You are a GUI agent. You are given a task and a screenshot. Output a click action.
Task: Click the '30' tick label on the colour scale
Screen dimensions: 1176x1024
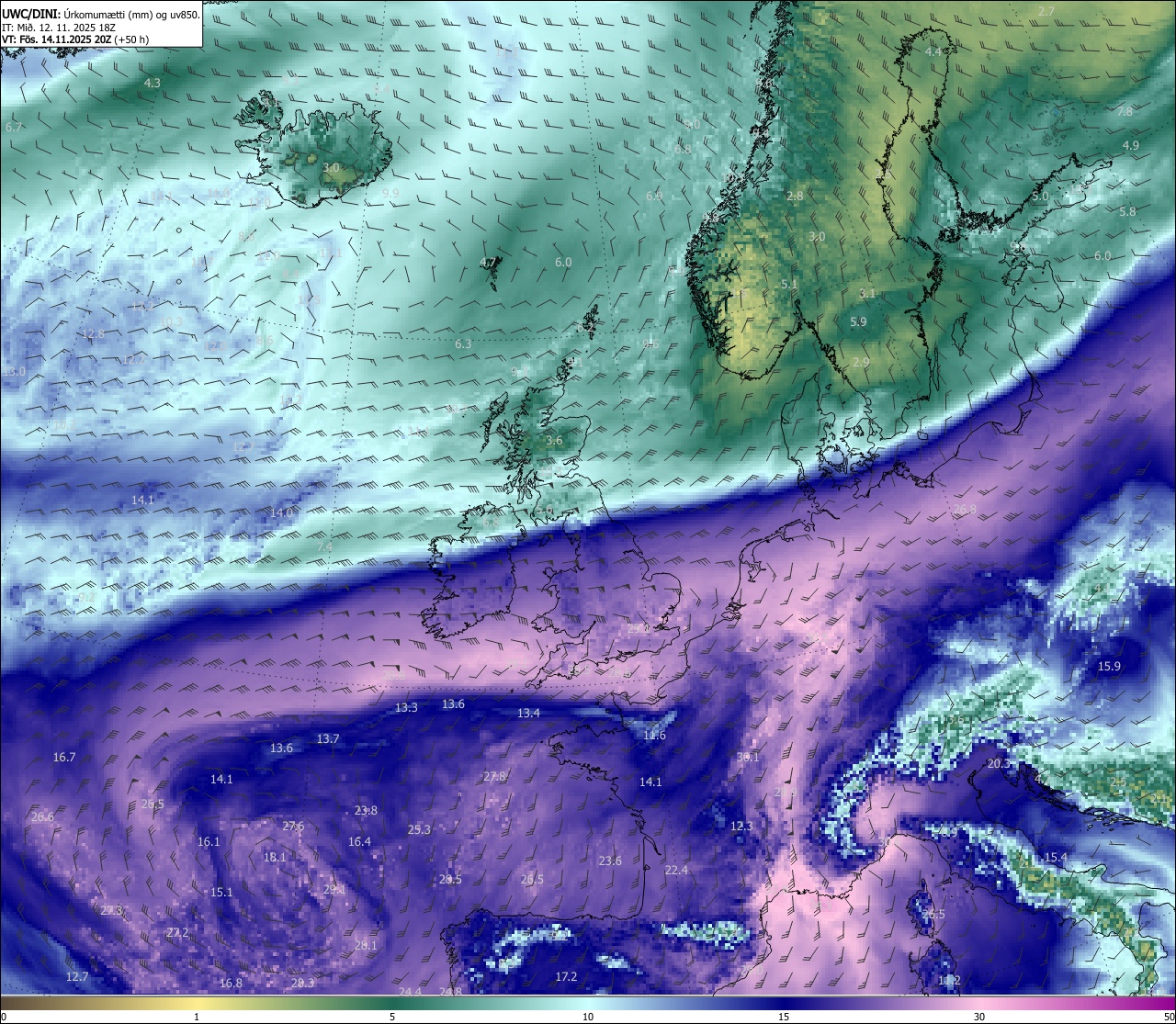point(979,1017)
